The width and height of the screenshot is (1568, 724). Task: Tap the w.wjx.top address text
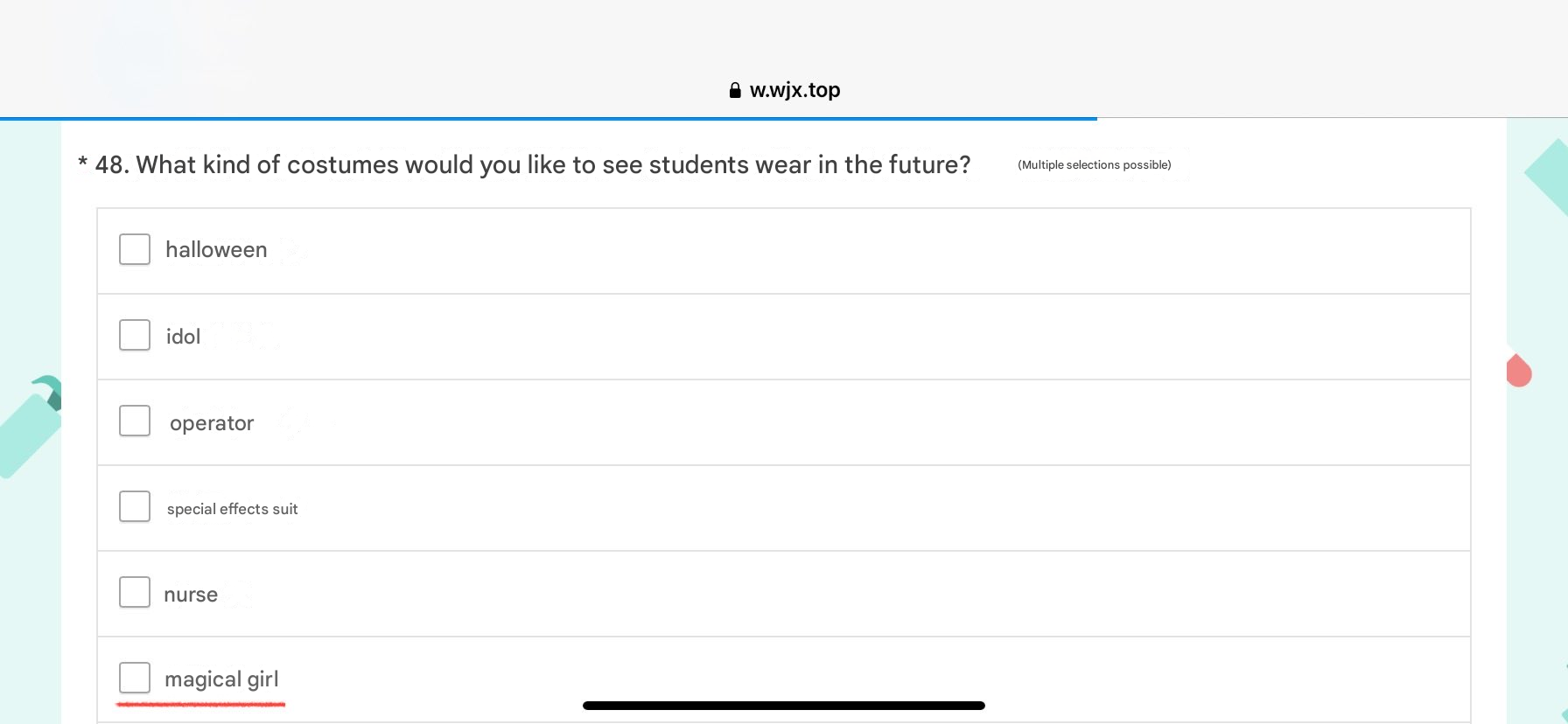tap(794, 90)
